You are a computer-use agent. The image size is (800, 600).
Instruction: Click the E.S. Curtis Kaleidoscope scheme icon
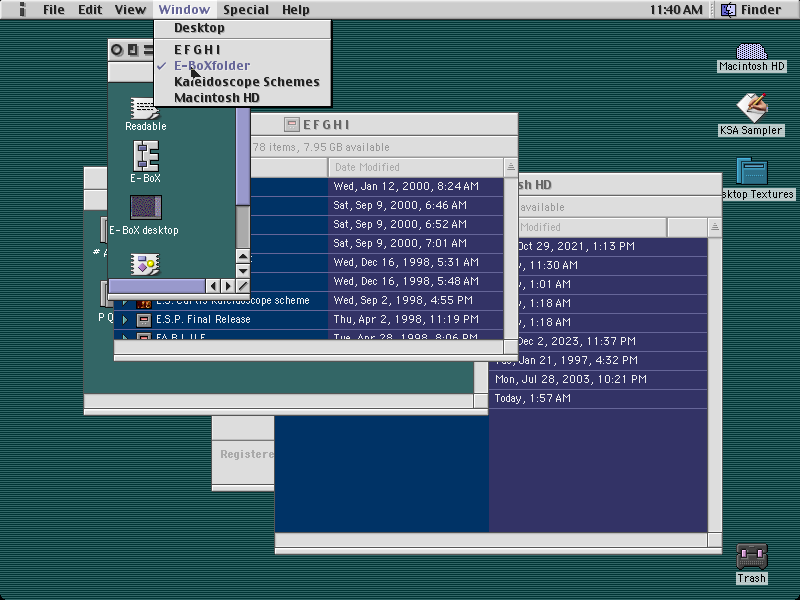pyautogui.click(x=144, y=304)
